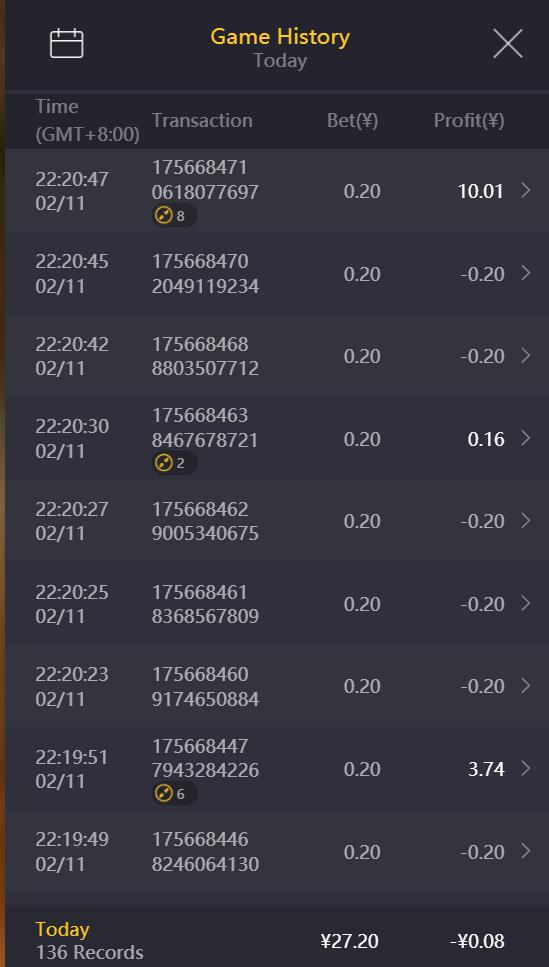The image size is (549, 967).
Task: Select transaction 1756684710618077697 entry
Action: point(205,179)
